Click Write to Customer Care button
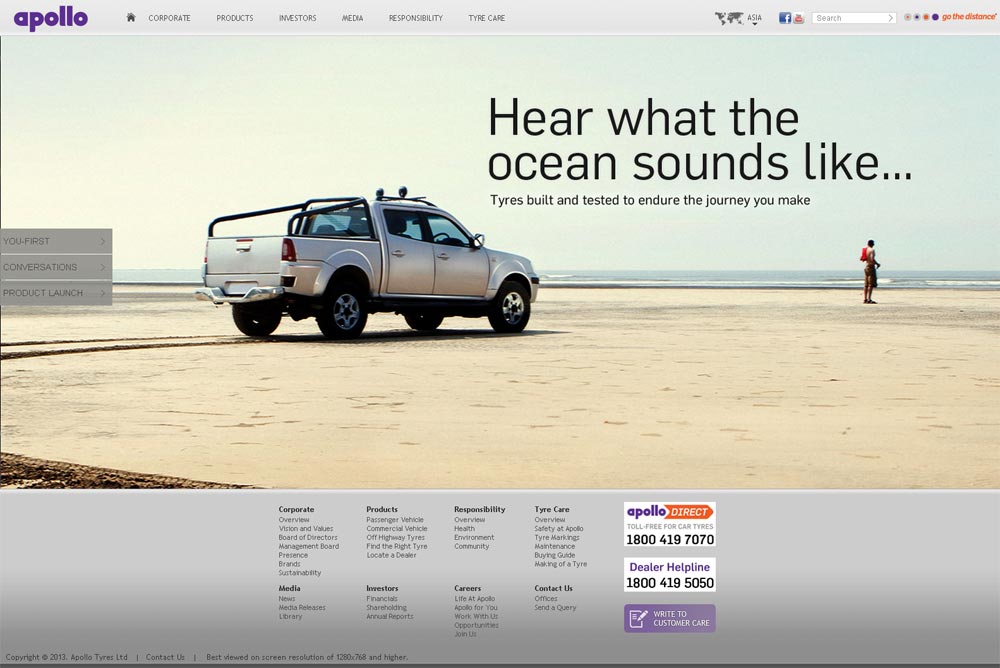 [x=669, y=619]
